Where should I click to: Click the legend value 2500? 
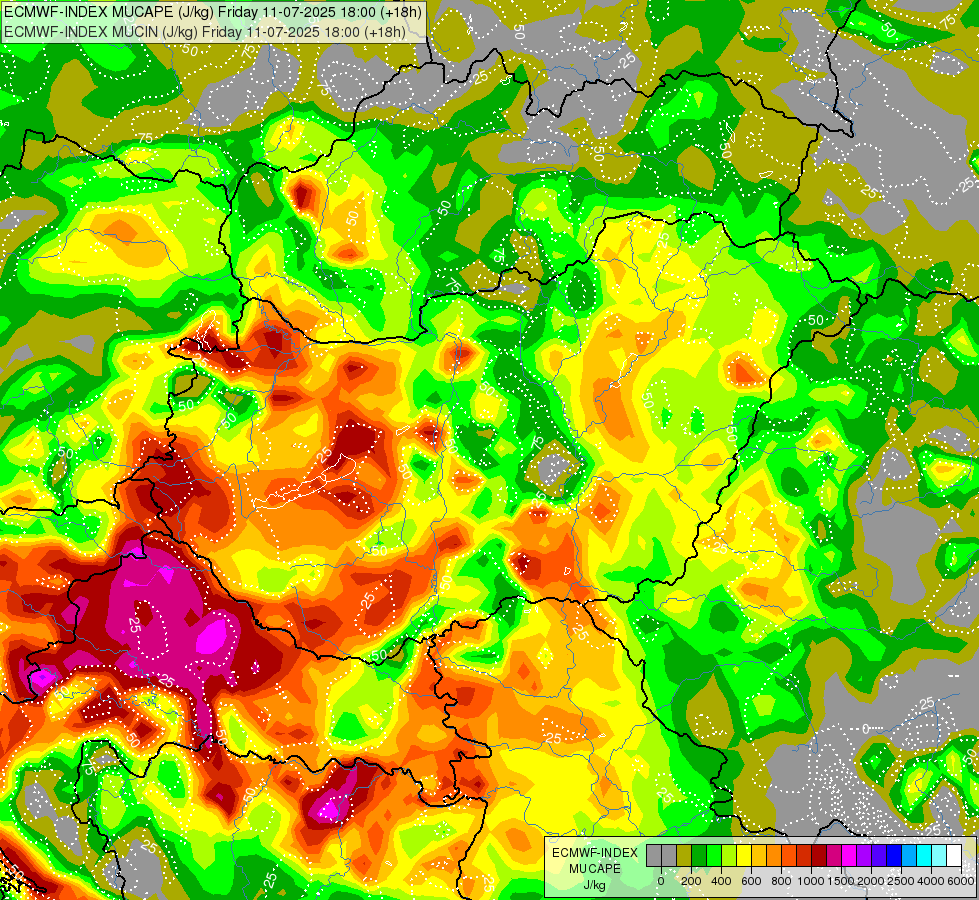[901, 881]
